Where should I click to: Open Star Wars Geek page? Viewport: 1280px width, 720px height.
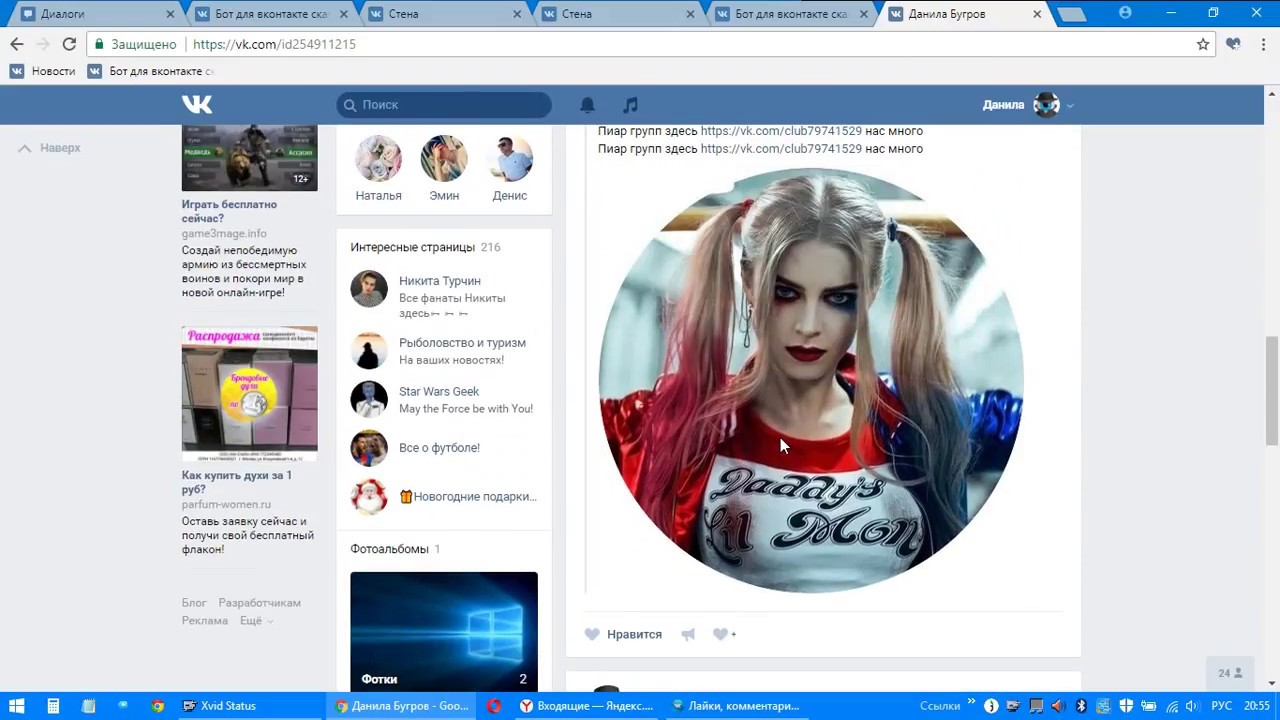tap(439, 391)
